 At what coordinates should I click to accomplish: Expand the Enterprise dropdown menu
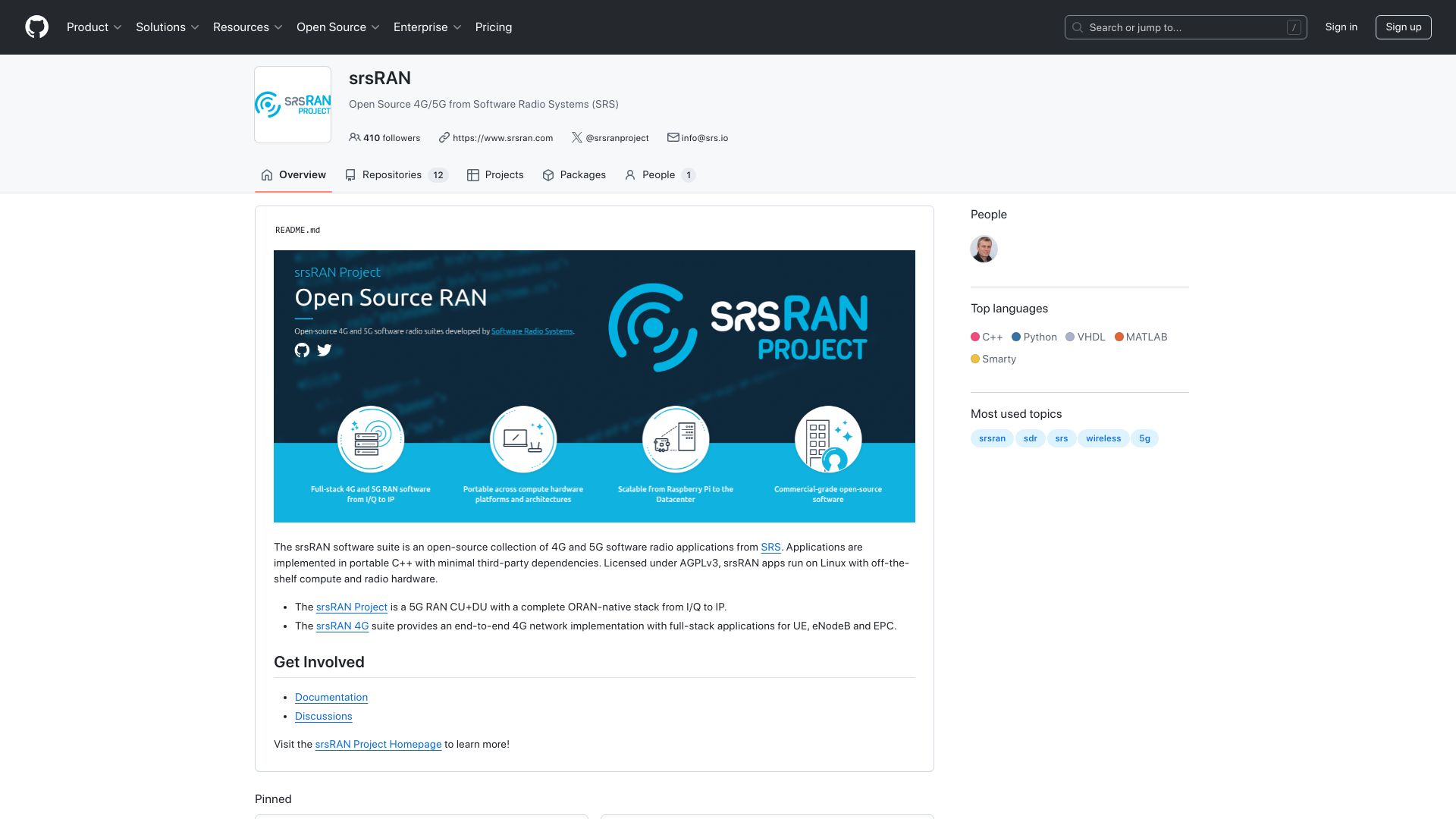[428, 27]
